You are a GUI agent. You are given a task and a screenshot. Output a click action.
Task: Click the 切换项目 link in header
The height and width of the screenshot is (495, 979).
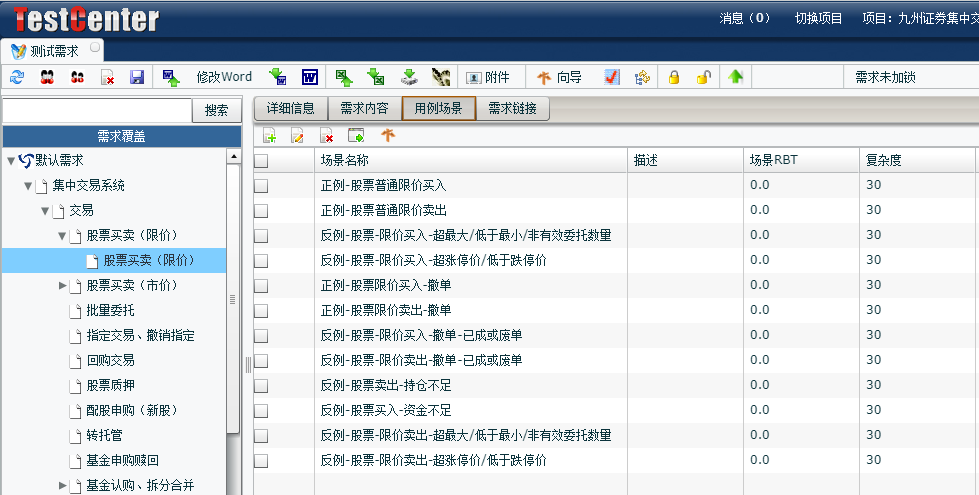818,18
